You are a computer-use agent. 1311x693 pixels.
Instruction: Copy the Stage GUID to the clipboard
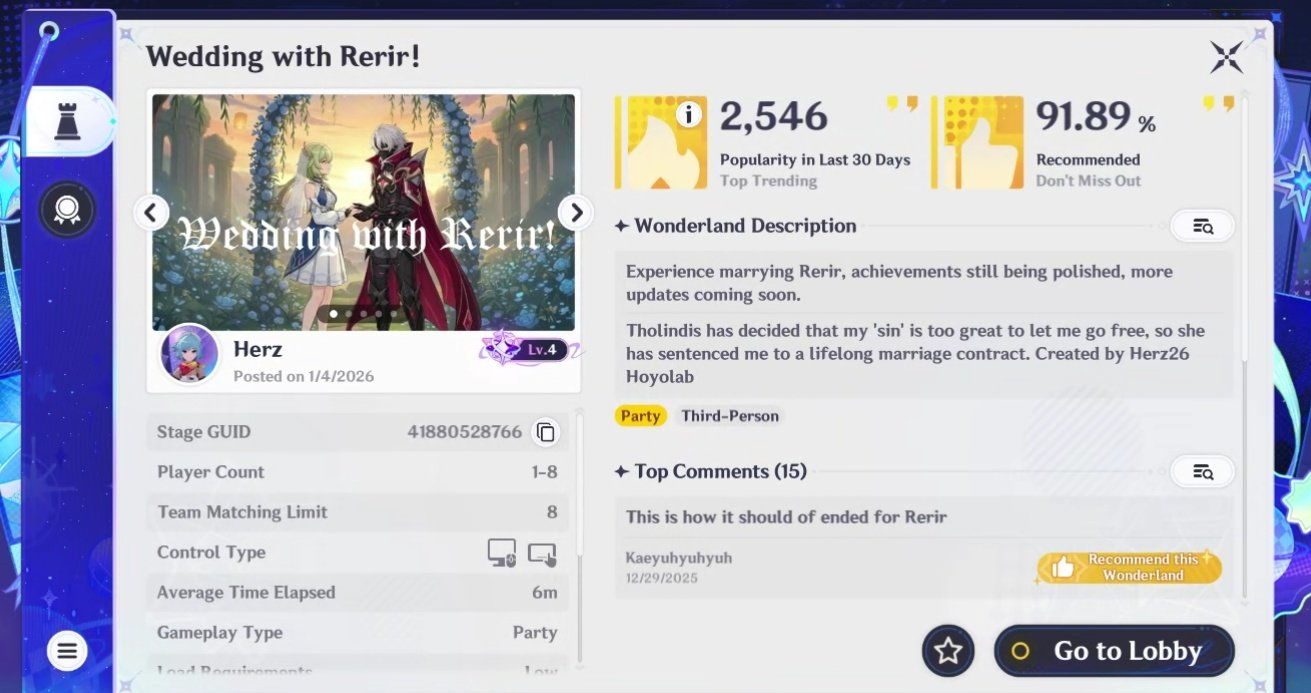(545, 432)
